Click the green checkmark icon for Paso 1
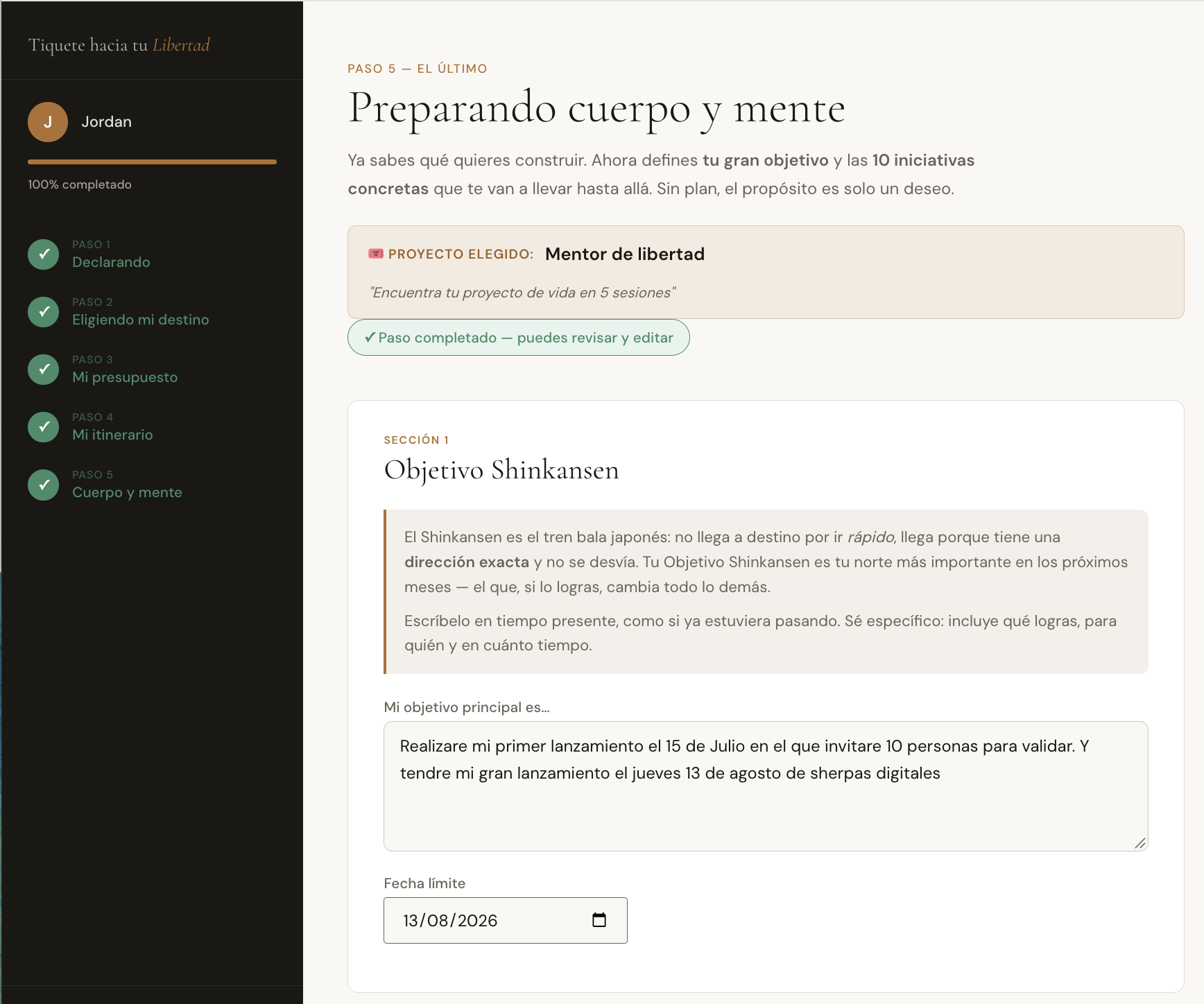1204x1004 pixels. tap(44, 254)
